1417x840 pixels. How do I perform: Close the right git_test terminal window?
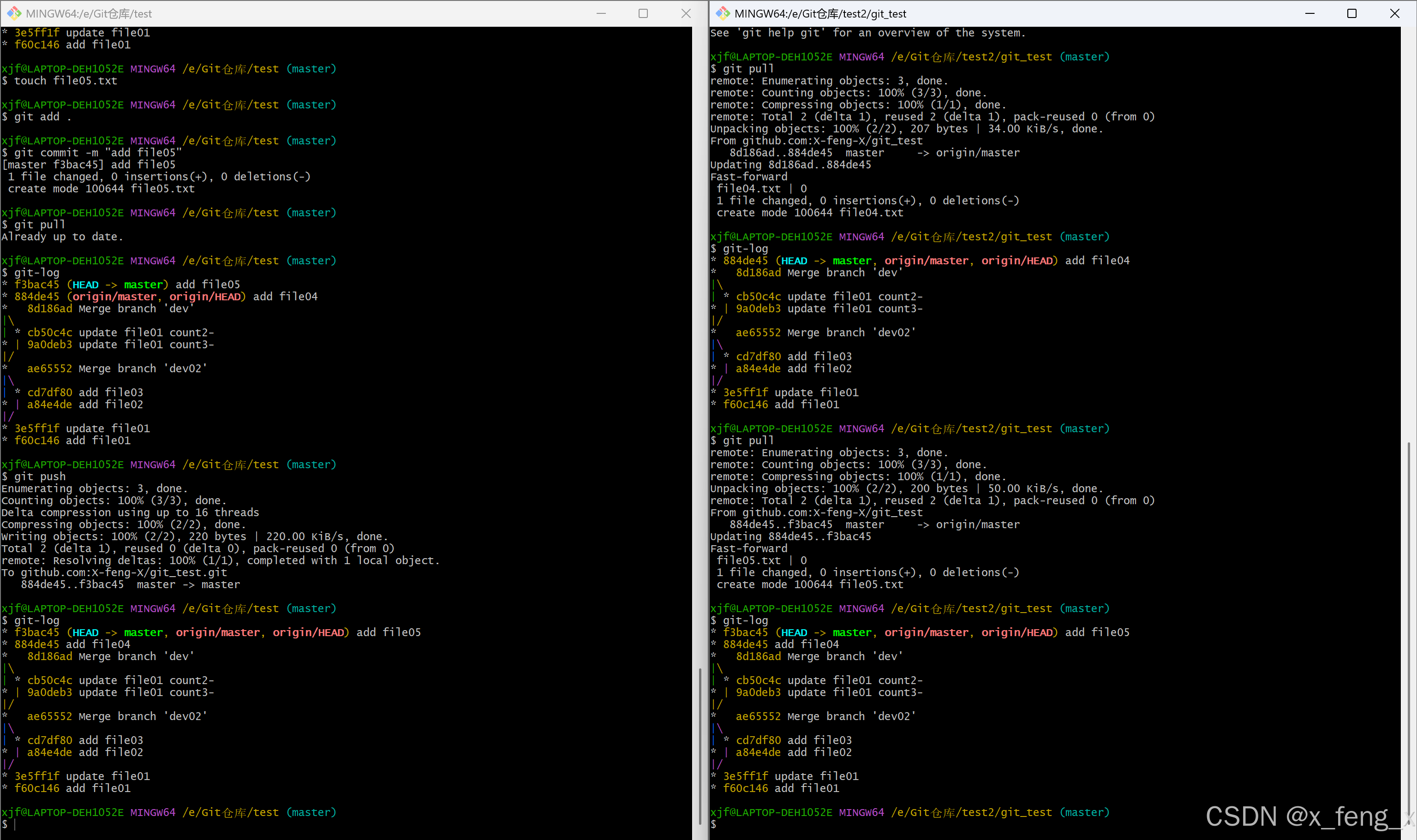point(1394,13)
